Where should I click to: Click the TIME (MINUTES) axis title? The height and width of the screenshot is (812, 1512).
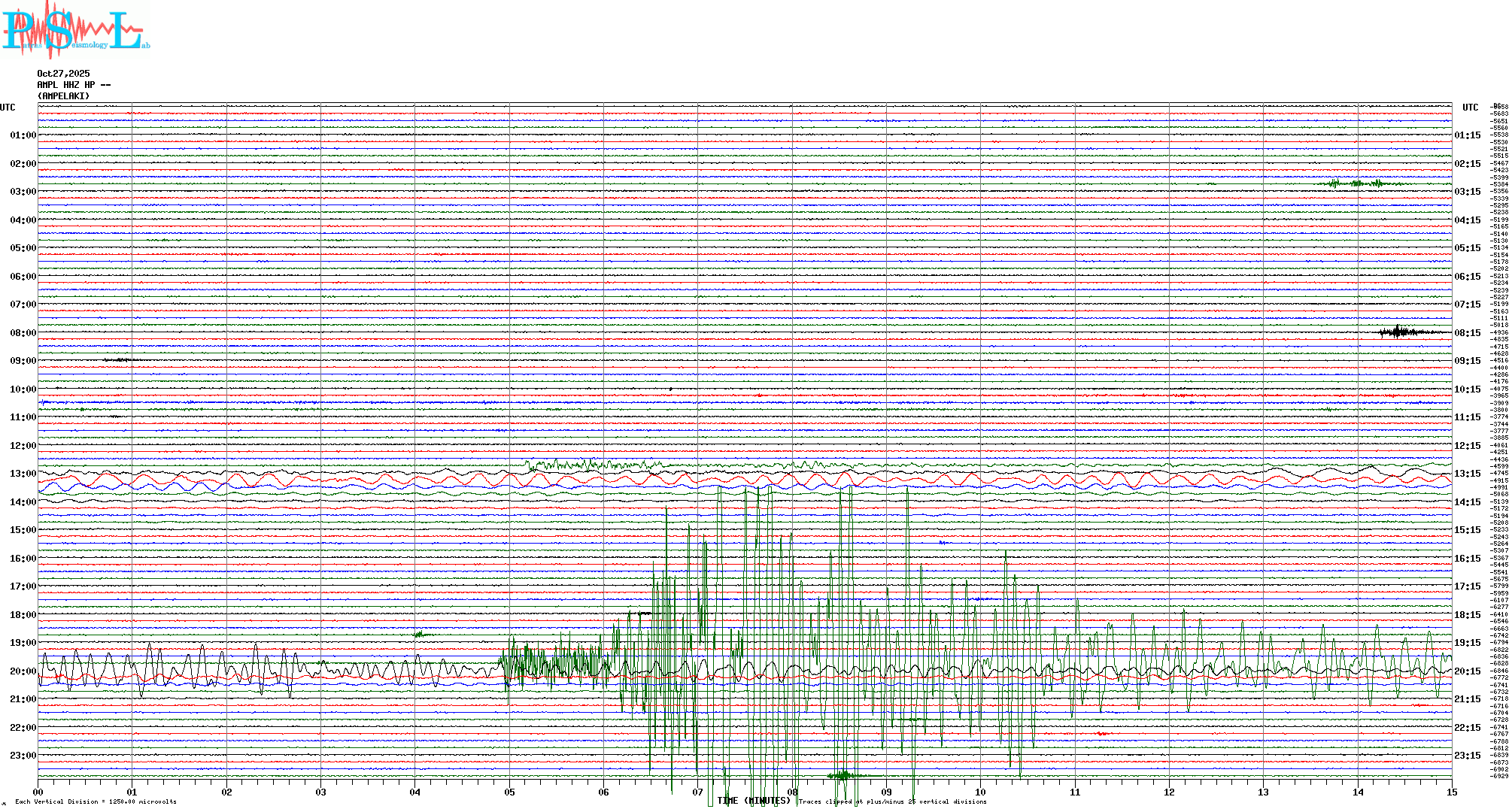754,801
